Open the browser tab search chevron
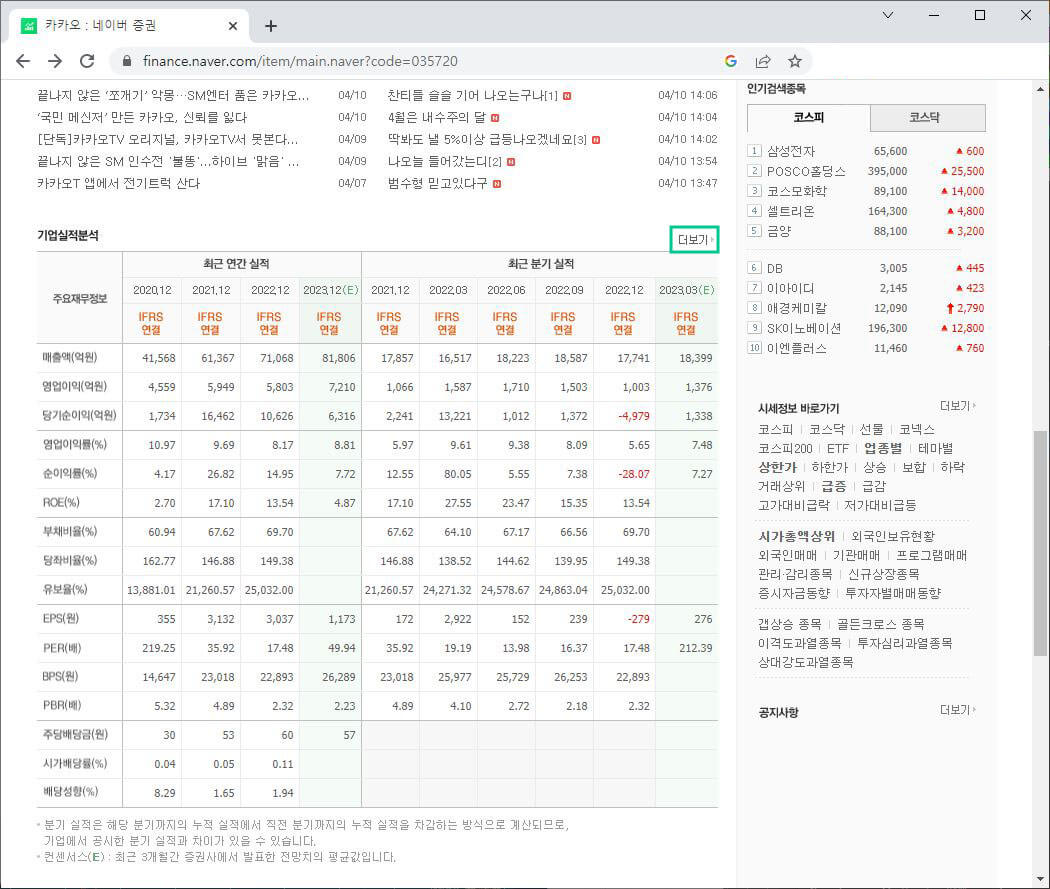The image size is (1050, 889). pyautogui.click(x=890, y=17)
